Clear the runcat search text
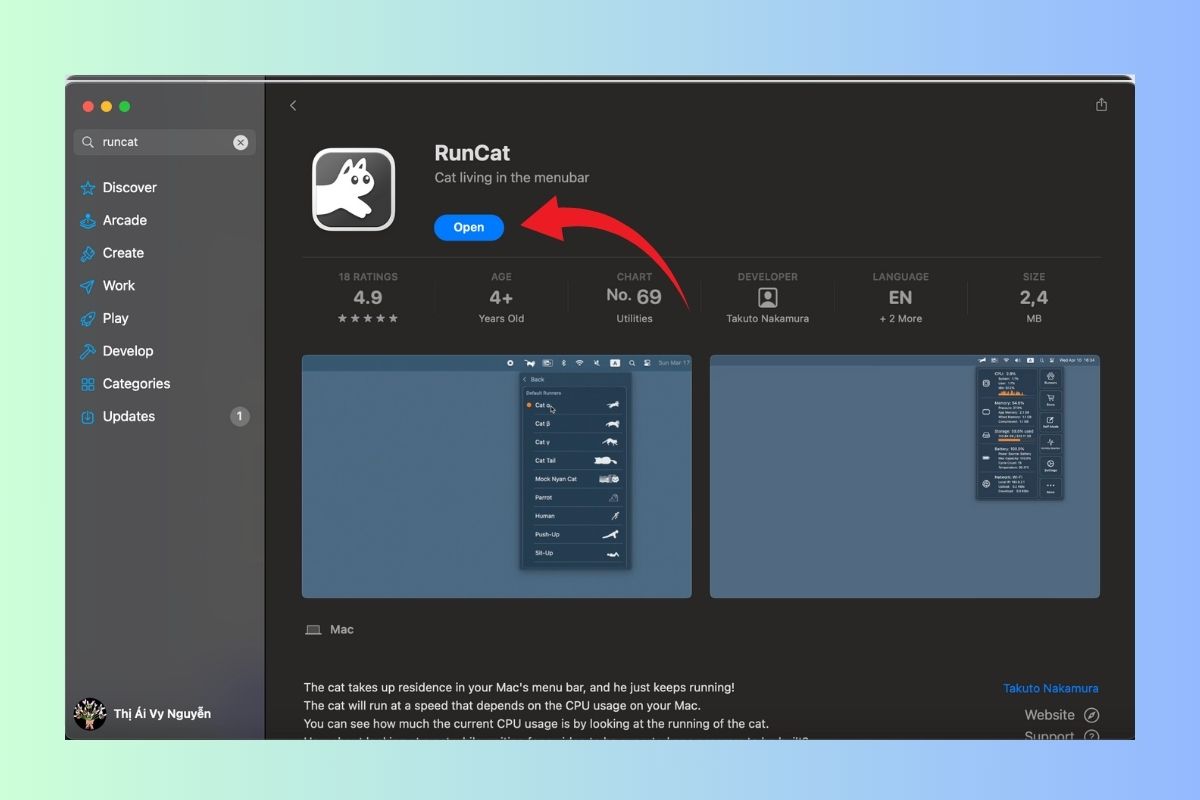Viewport: 1200px width, 800px height. (x=240, y=142)
